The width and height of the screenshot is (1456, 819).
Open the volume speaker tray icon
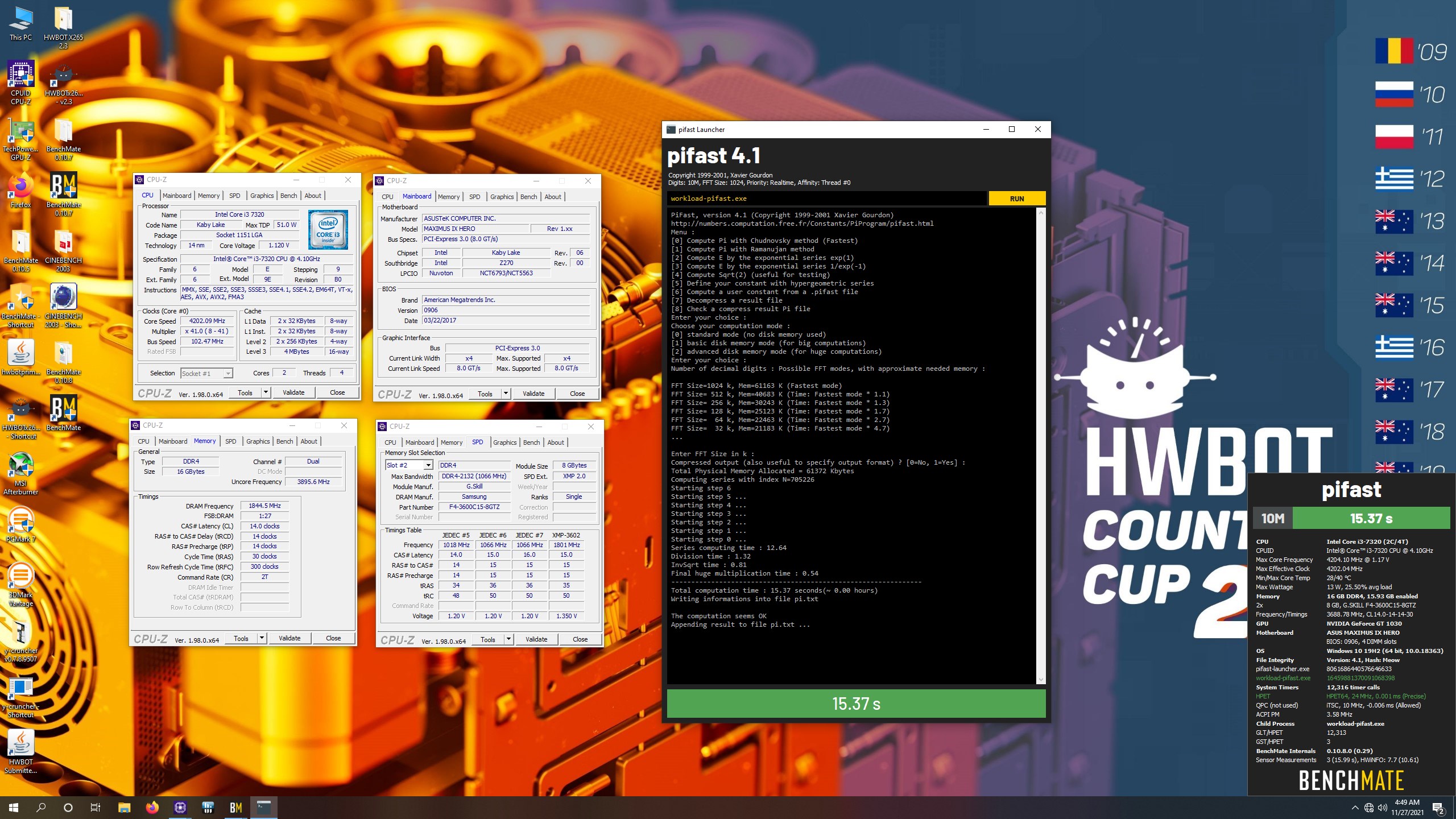pyautogui.click(x=1383, y=808)
